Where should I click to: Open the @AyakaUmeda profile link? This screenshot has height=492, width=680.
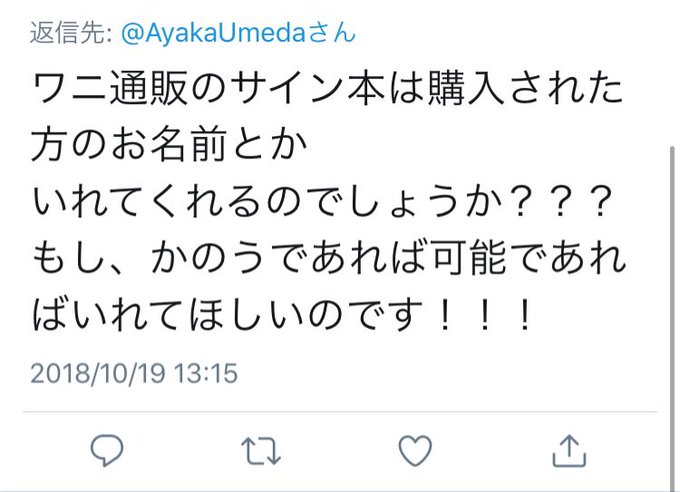pyautogui.click(x=214, y=33)
